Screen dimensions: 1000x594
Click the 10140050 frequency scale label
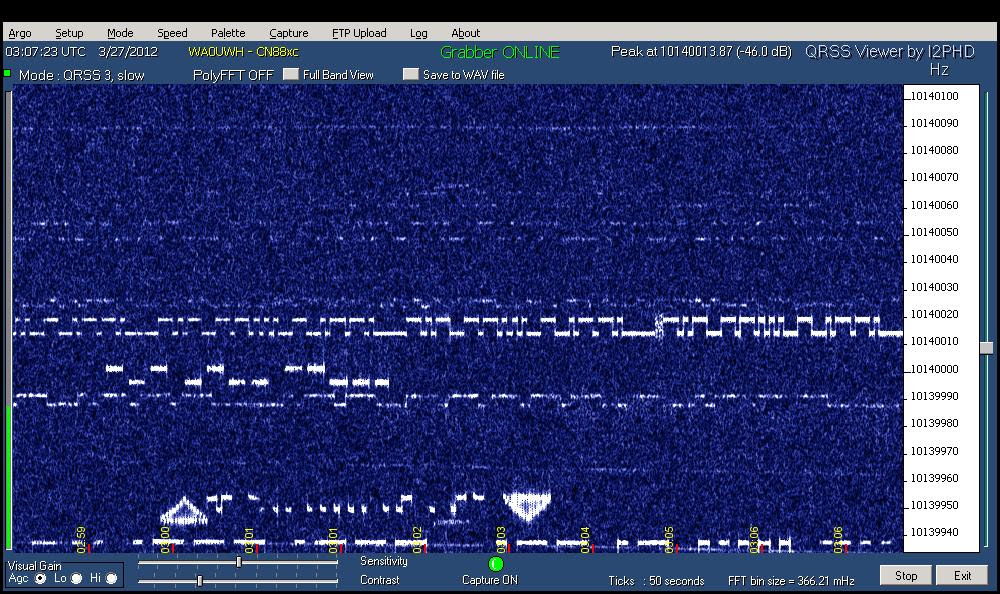click(934, 232)
